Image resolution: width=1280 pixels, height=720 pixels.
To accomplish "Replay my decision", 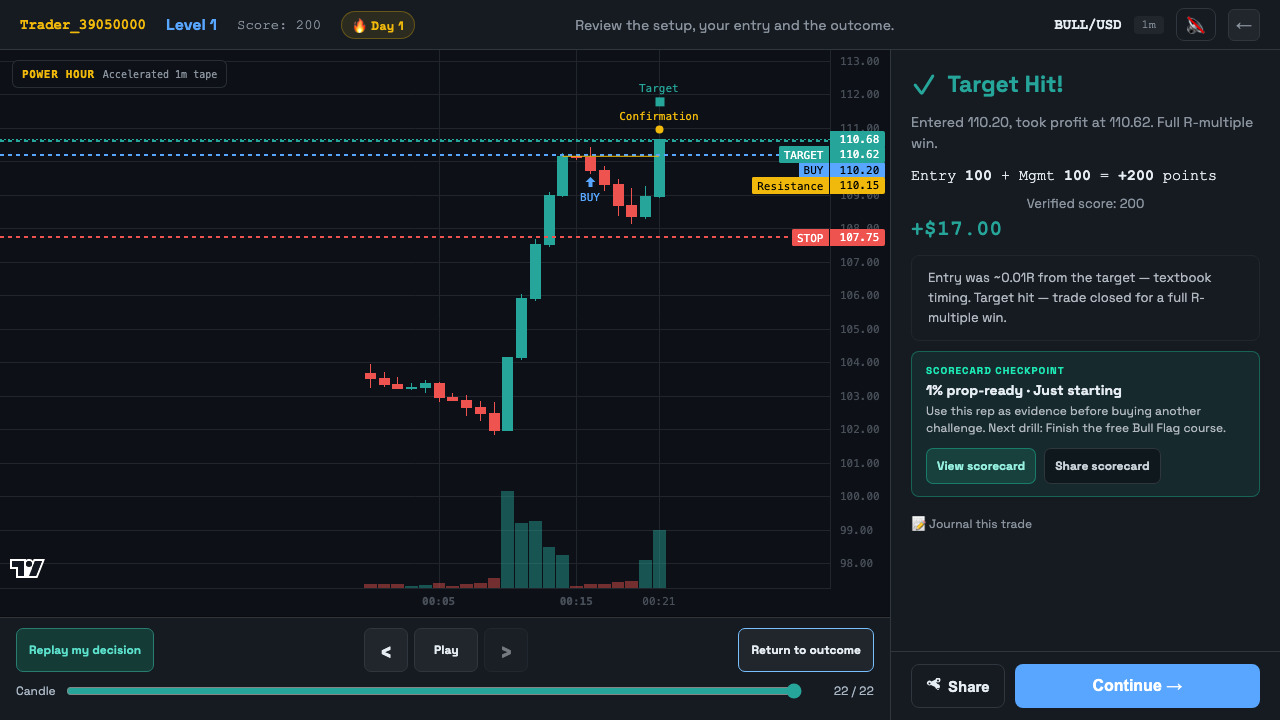I will click(85, 650).
